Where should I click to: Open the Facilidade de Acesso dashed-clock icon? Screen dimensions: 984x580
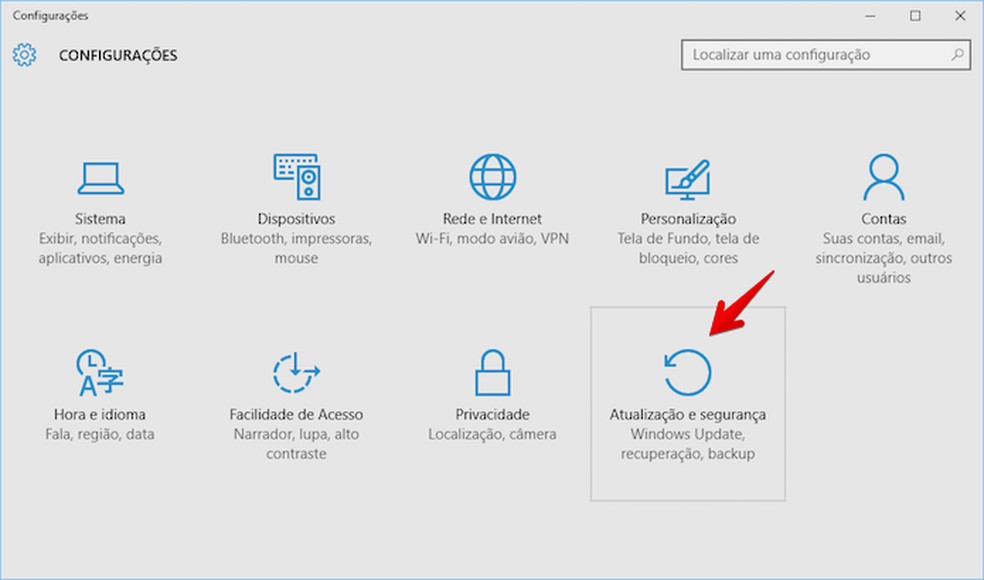click(x=296, y=373)
